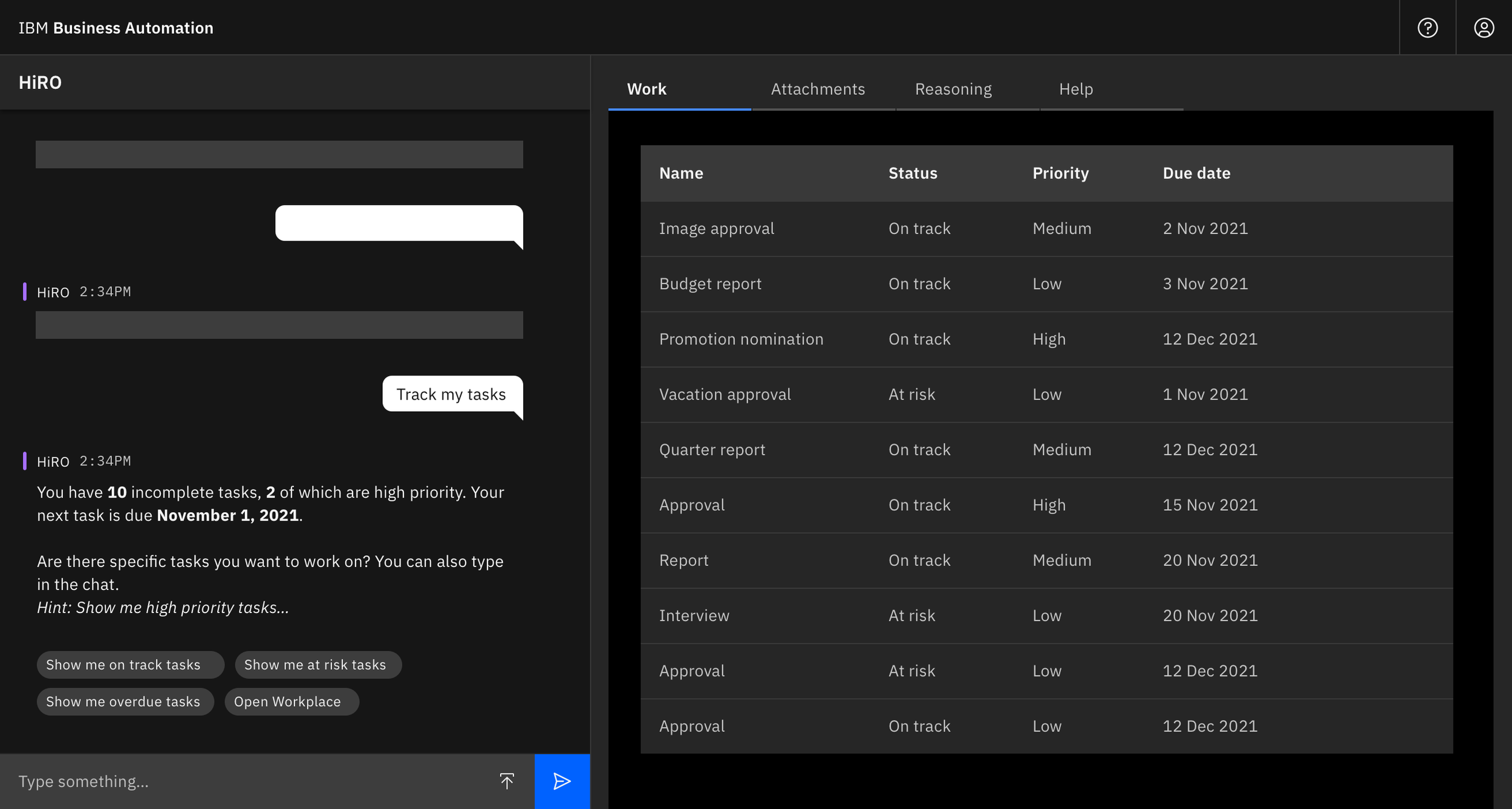Image resolution: width=1512 pixels, height=809 pixels.
Task: Click the empty white chat bubble
Action: [x=399, y=225]
